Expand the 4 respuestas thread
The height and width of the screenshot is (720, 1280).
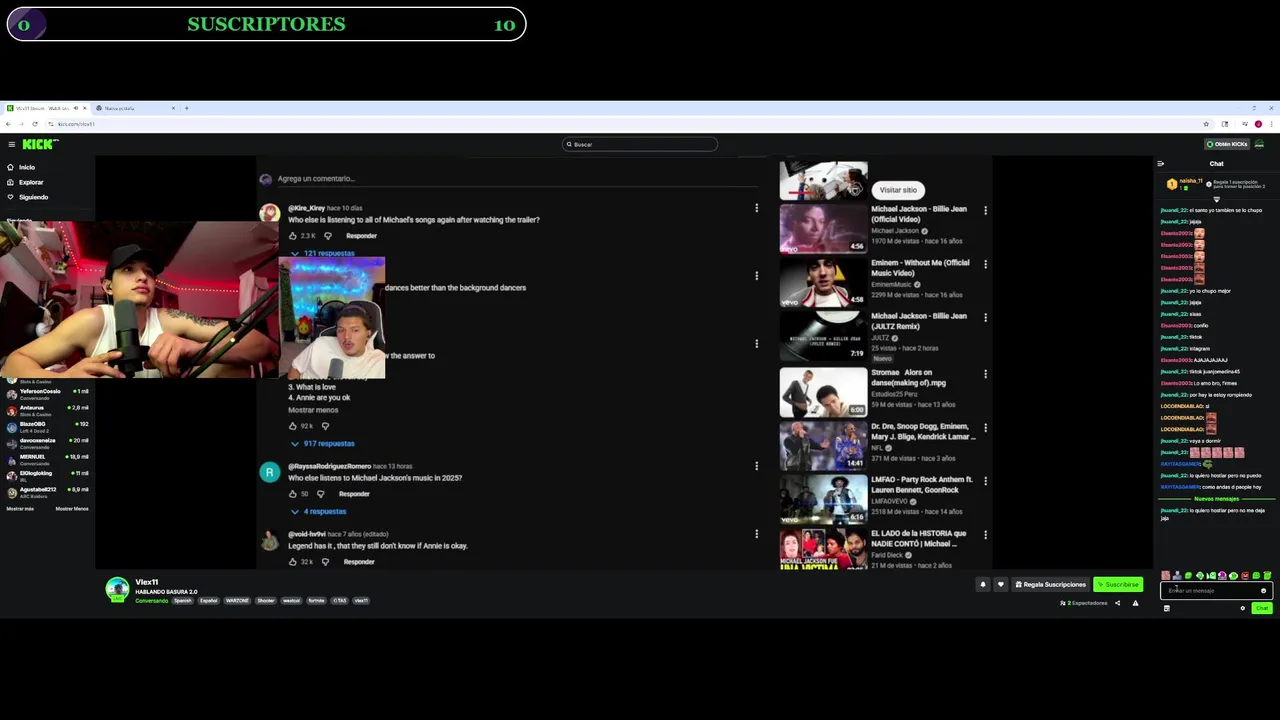319,511
